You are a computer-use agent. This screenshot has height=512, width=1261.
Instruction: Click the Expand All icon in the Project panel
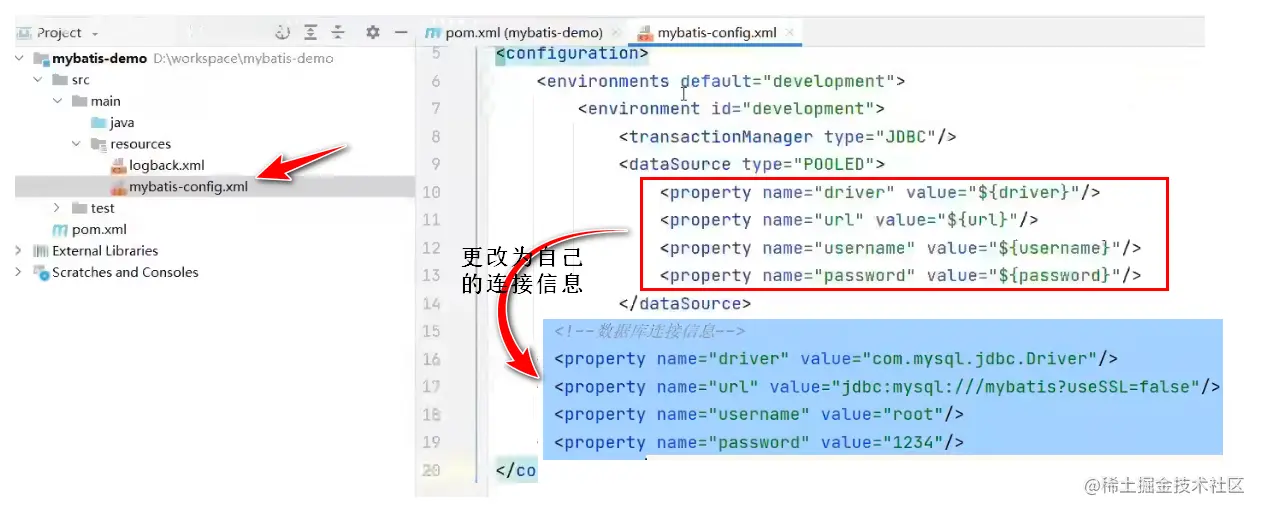click(311, 33)
